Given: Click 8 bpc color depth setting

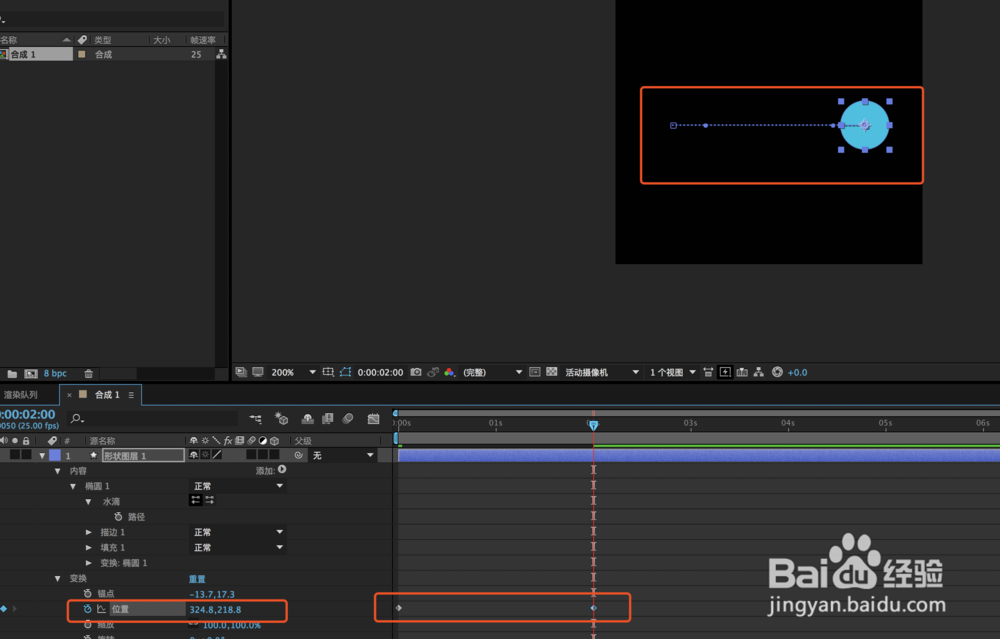Looking at the screenshot, I should 55,374.
